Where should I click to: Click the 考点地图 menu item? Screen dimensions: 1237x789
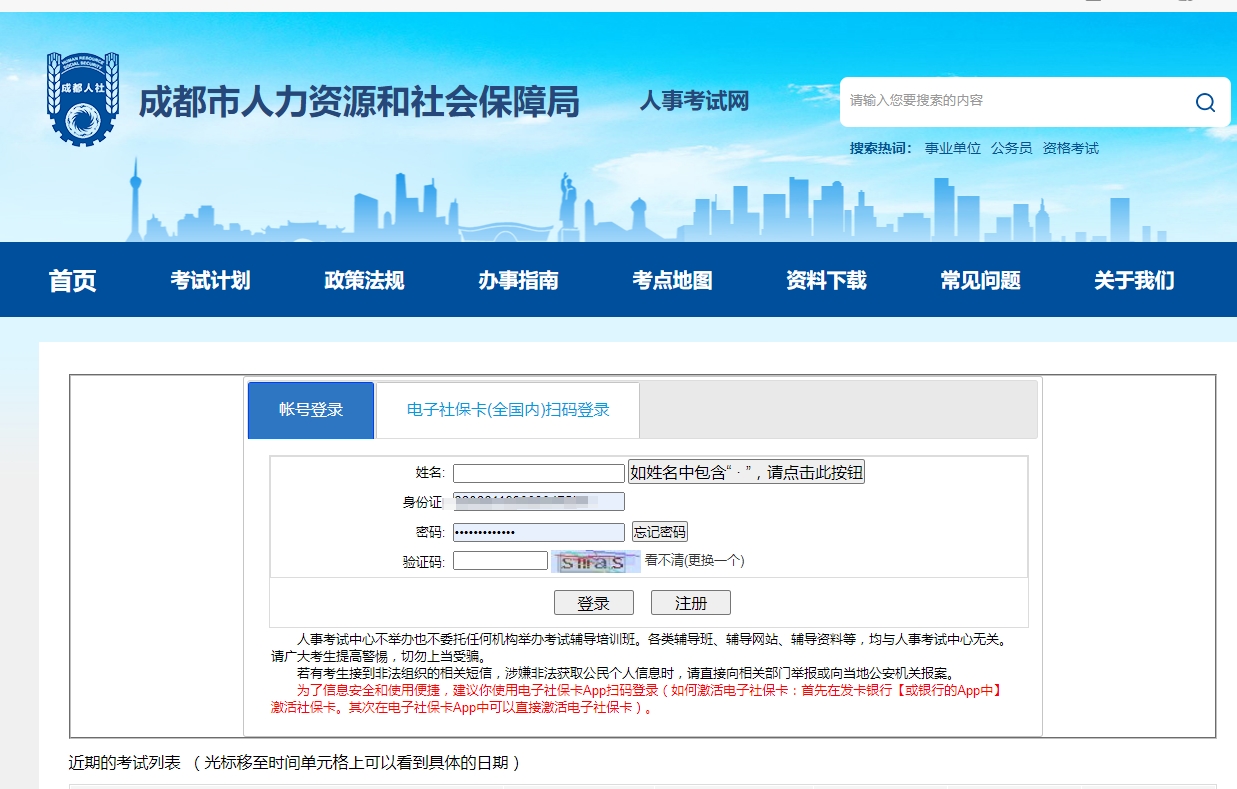click(x=672, y=280)
